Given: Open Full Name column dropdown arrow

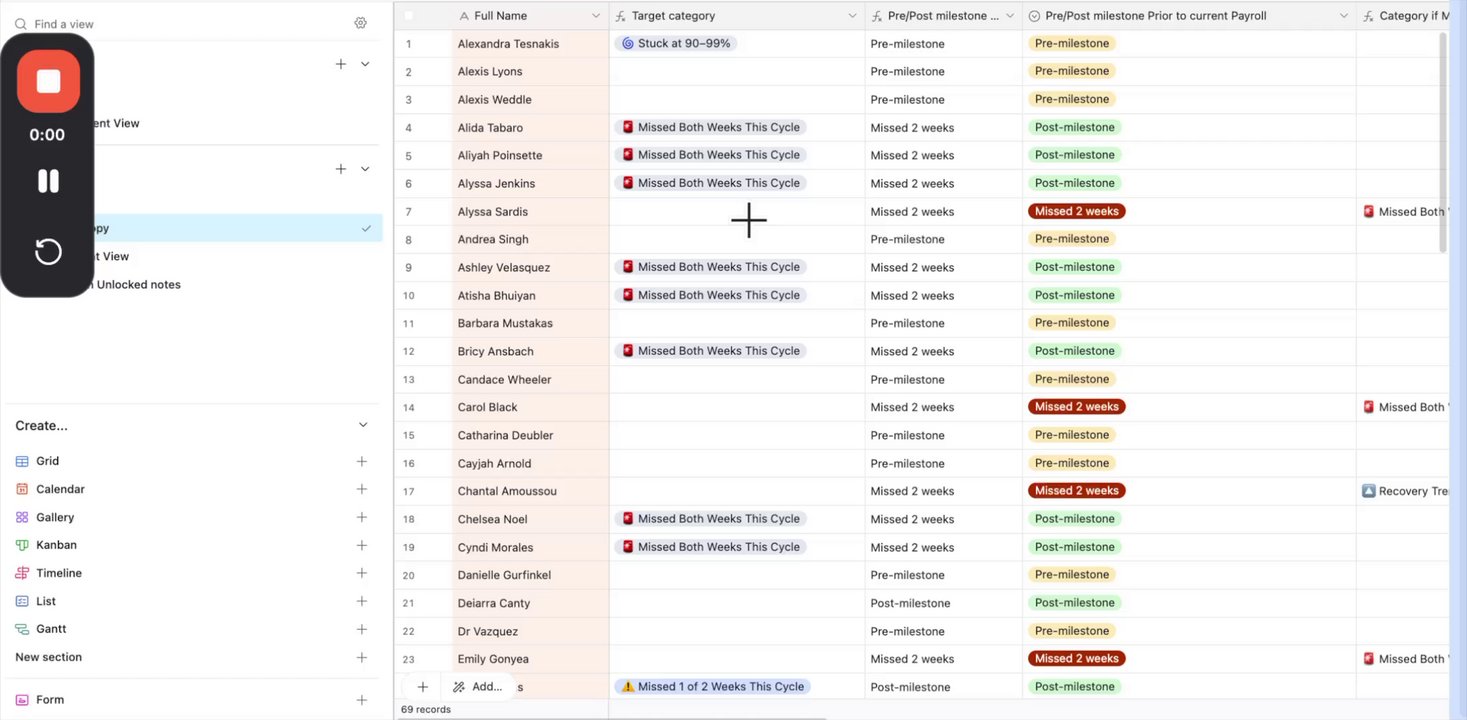Looking at the screenshot, I should (x=596, y=16).
